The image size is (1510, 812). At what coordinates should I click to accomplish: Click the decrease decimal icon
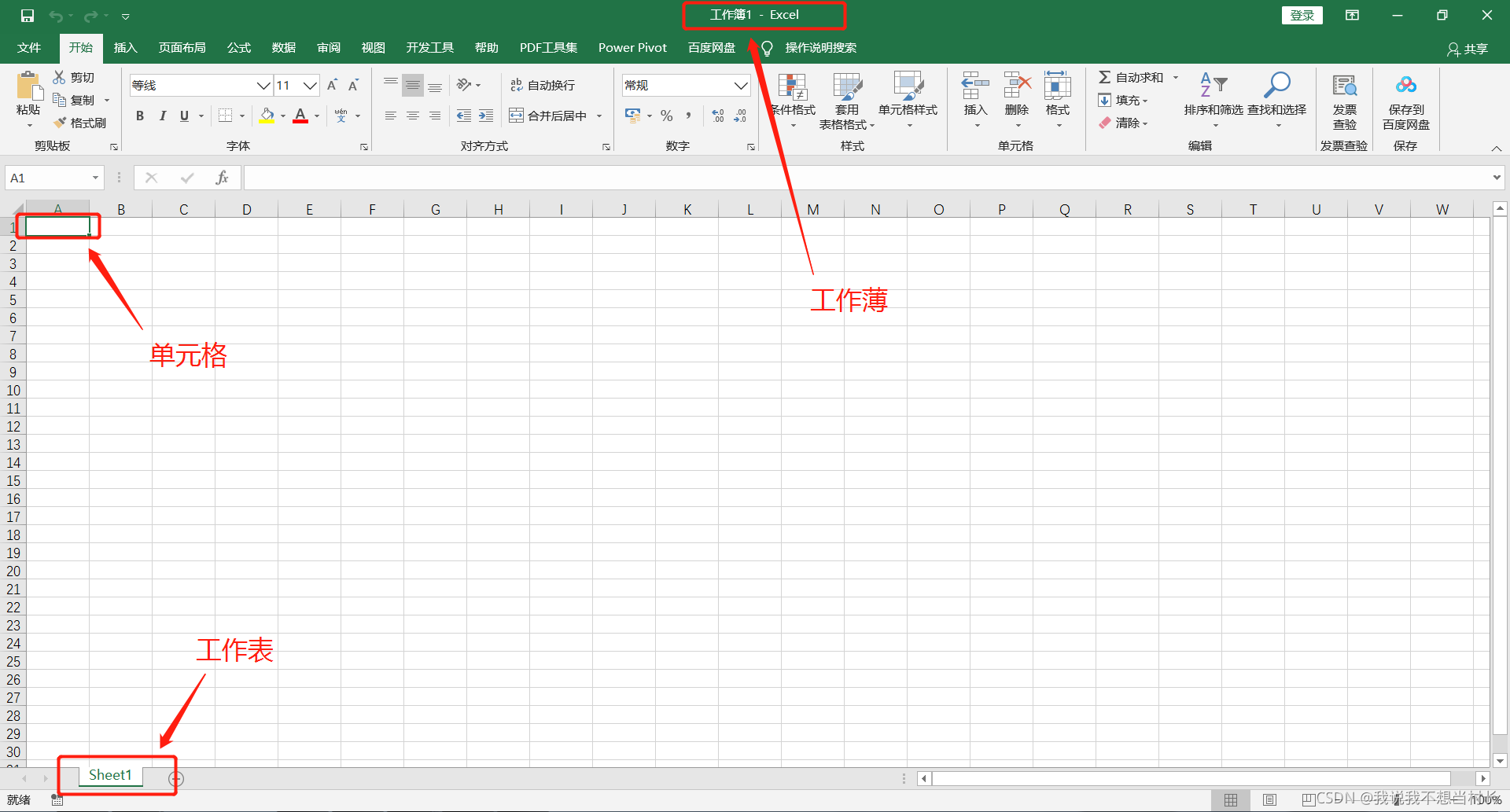tap(740, 116)
